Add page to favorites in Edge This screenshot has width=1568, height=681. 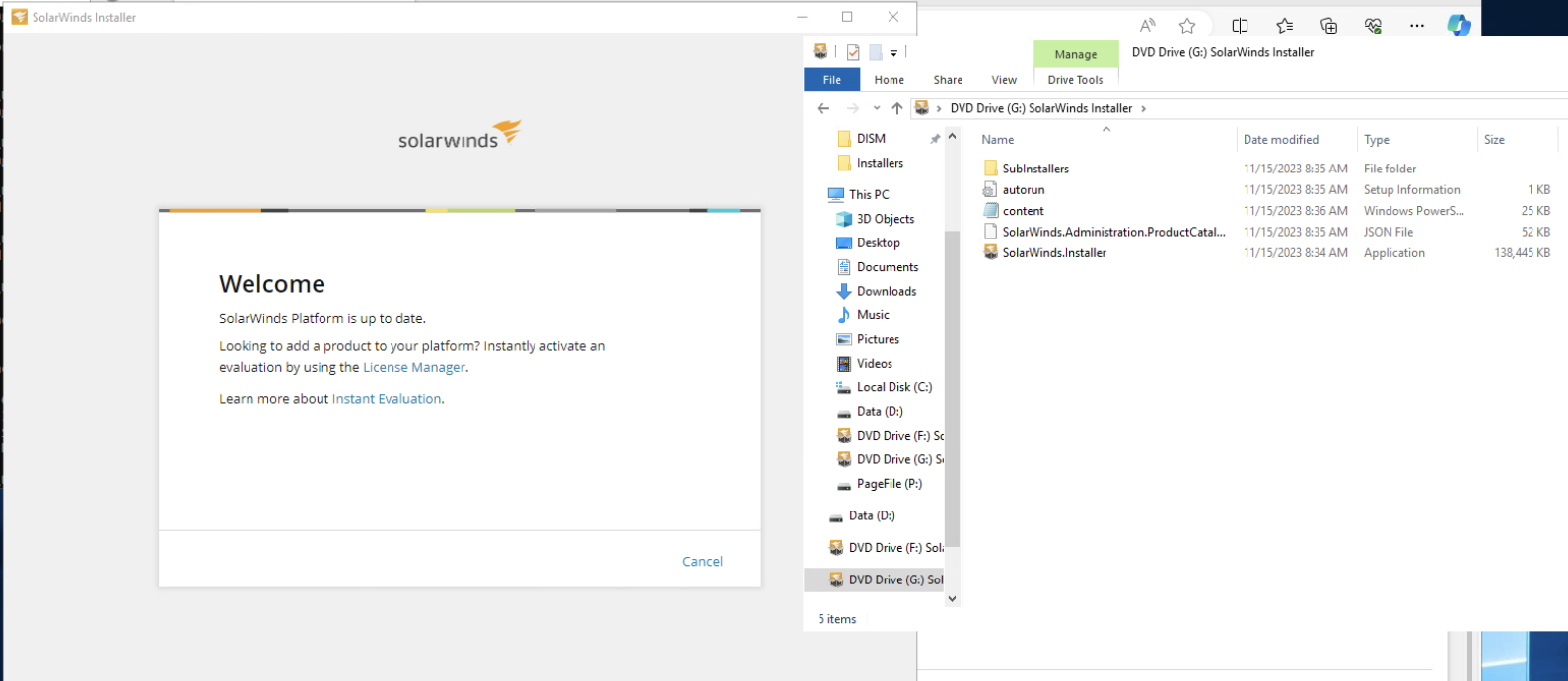(1187, 26)
